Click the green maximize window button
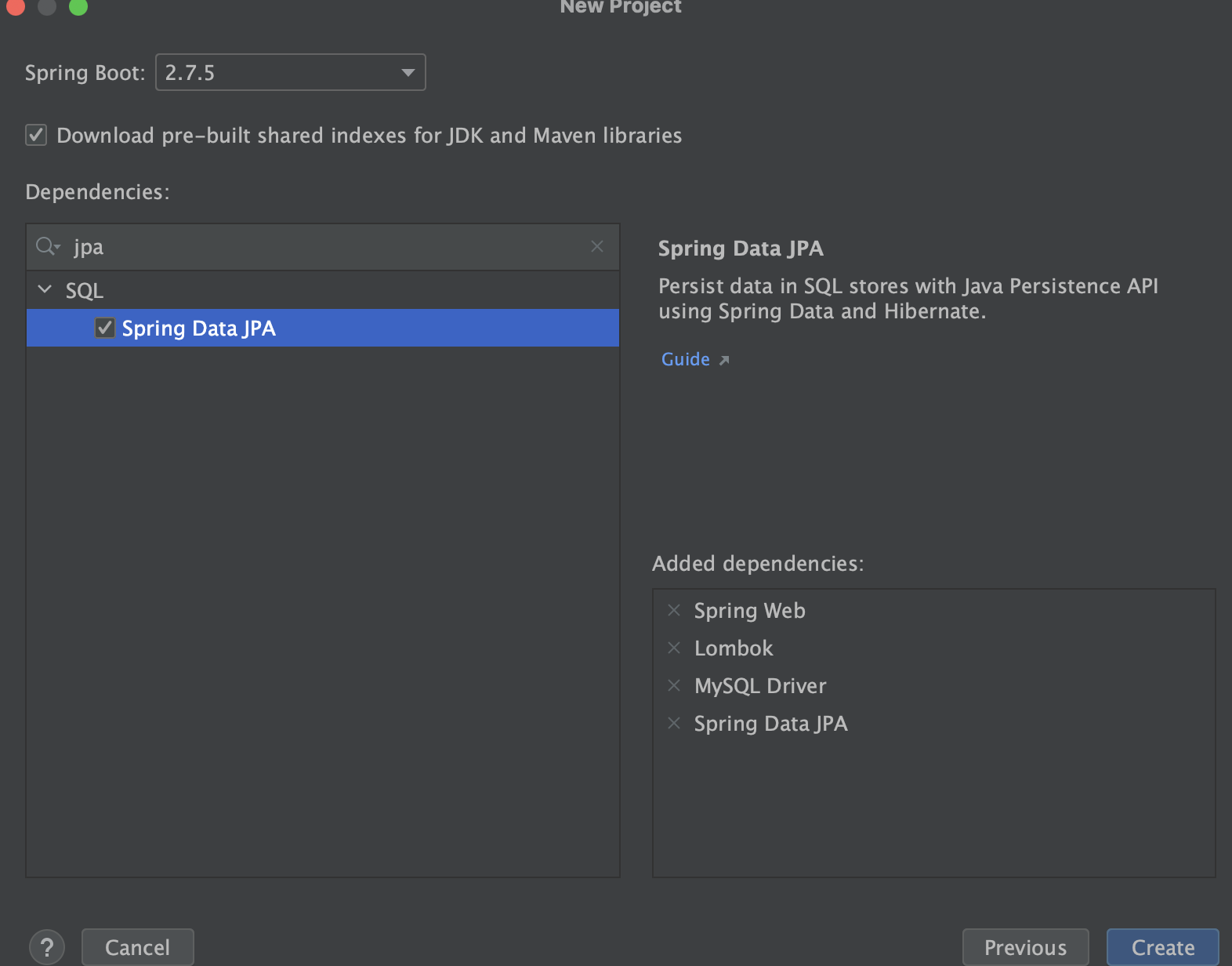The image size is (1232, 966). (x=78, y=6)
